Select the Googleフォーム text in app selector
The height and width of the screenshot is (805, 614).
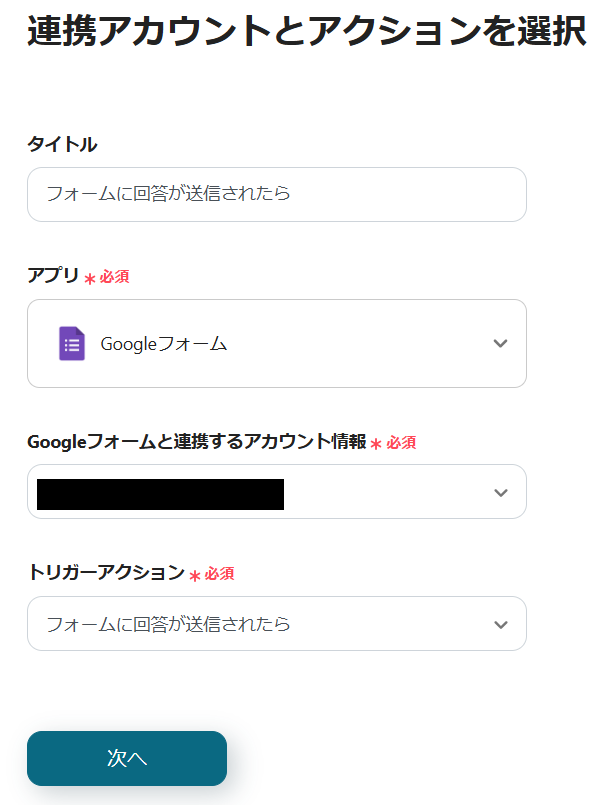click(164, 344)
